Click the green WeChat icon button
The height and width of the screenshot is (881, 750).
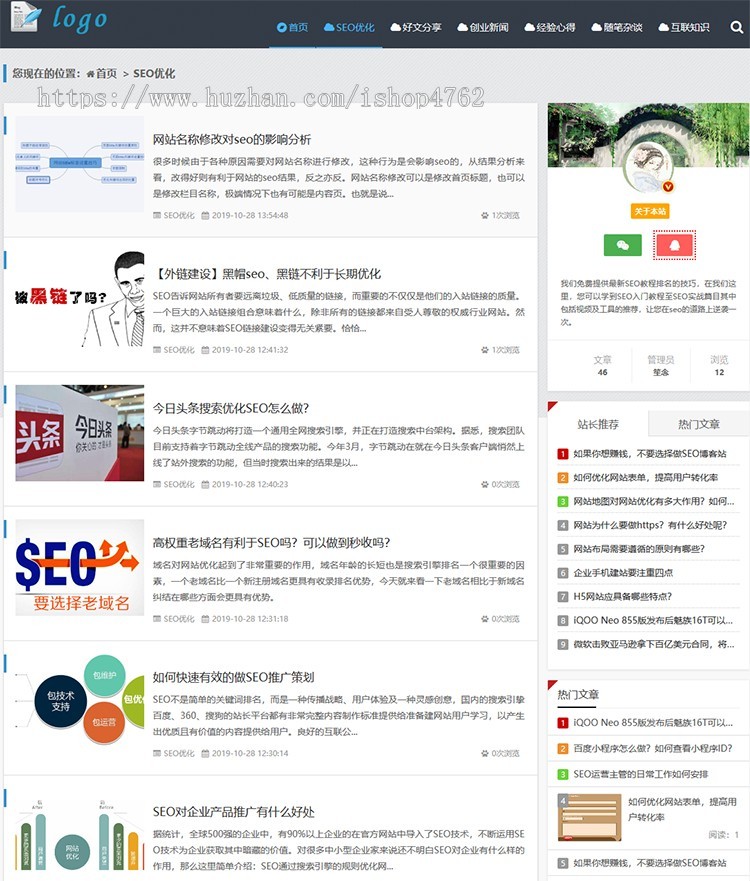(x=622, y=244)
